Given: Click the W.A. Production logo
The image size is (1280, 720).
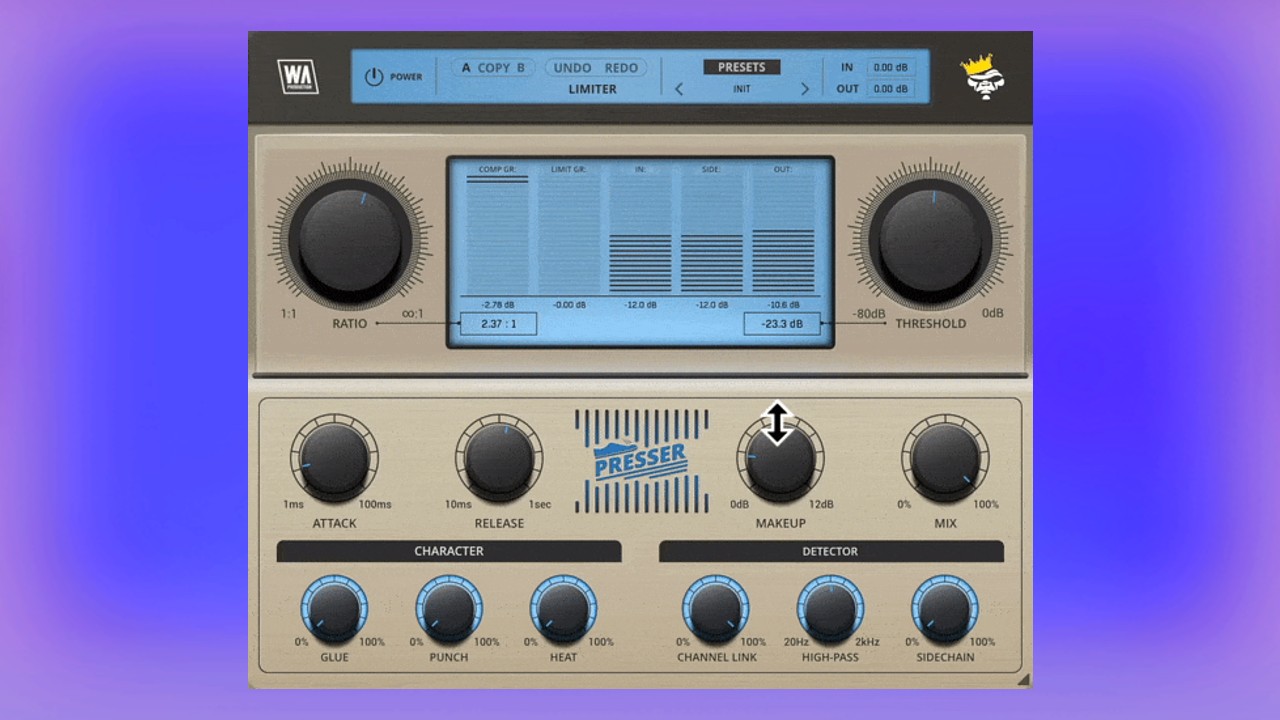Looking at the screenshot, I should [297, 77].
